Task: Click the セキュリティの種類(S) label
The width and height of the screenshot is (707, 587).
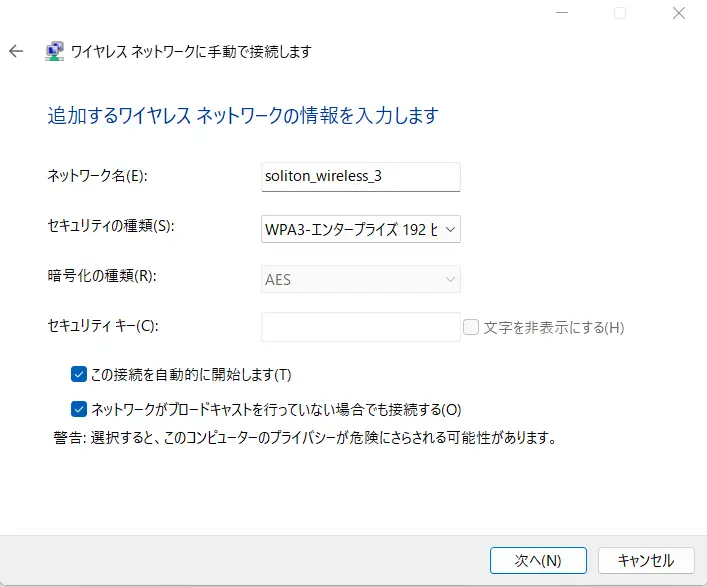Action: (111, 225)
